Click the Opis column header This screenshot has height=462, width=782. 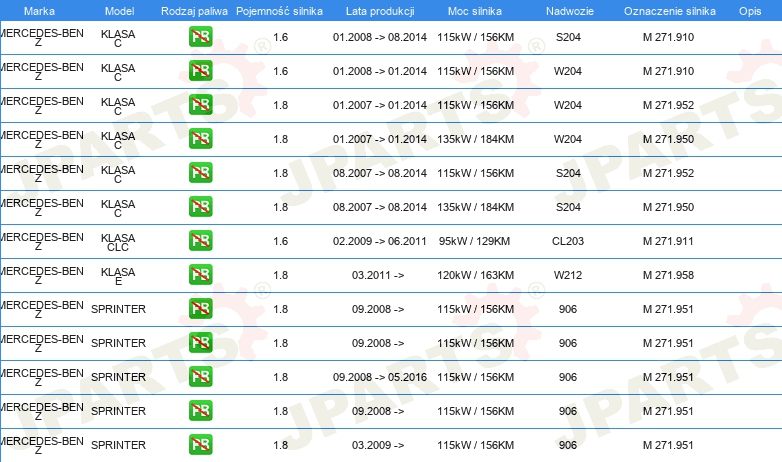click(750, 11)
